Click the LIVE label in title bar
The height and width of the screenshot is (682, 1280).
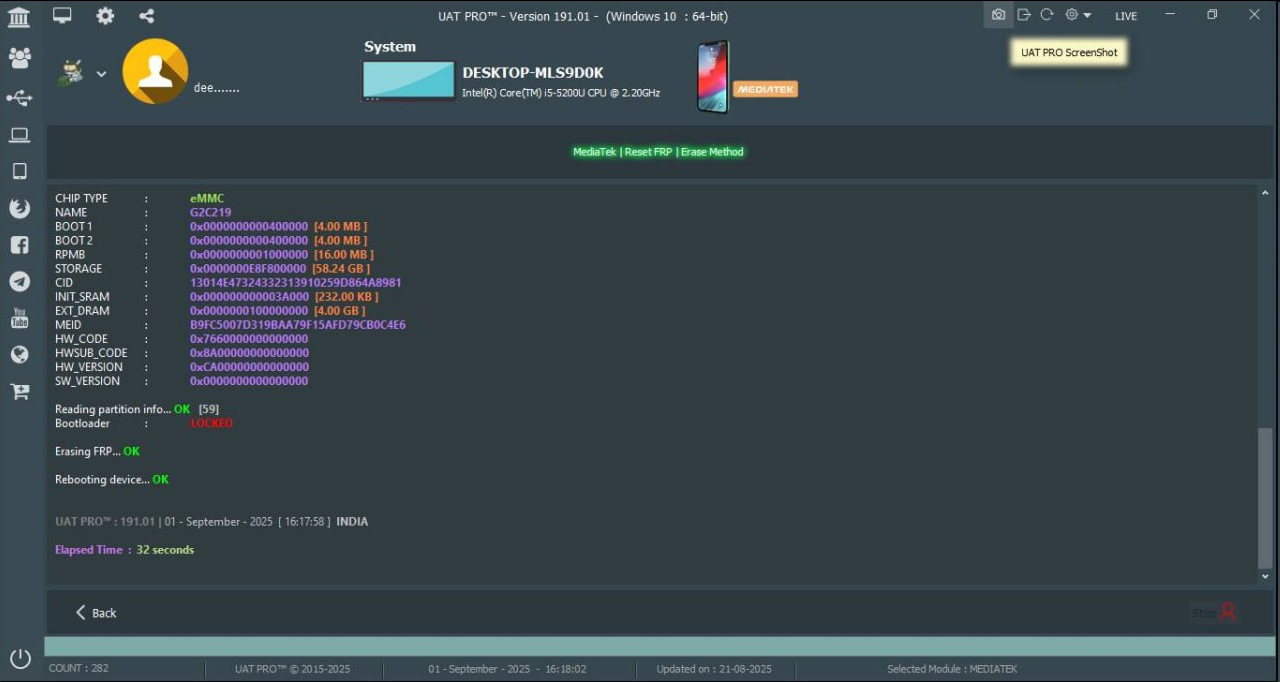click(x=1126, y=16)
